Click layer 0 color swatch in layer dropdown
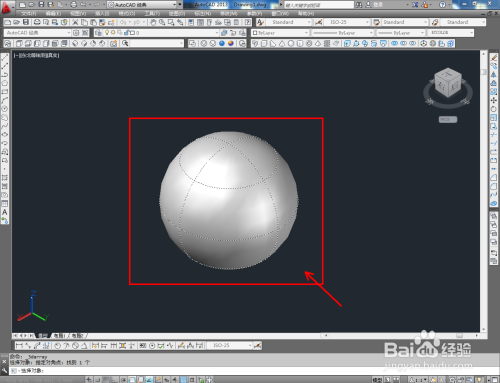 pyautogui.click(x=132, y=33)
